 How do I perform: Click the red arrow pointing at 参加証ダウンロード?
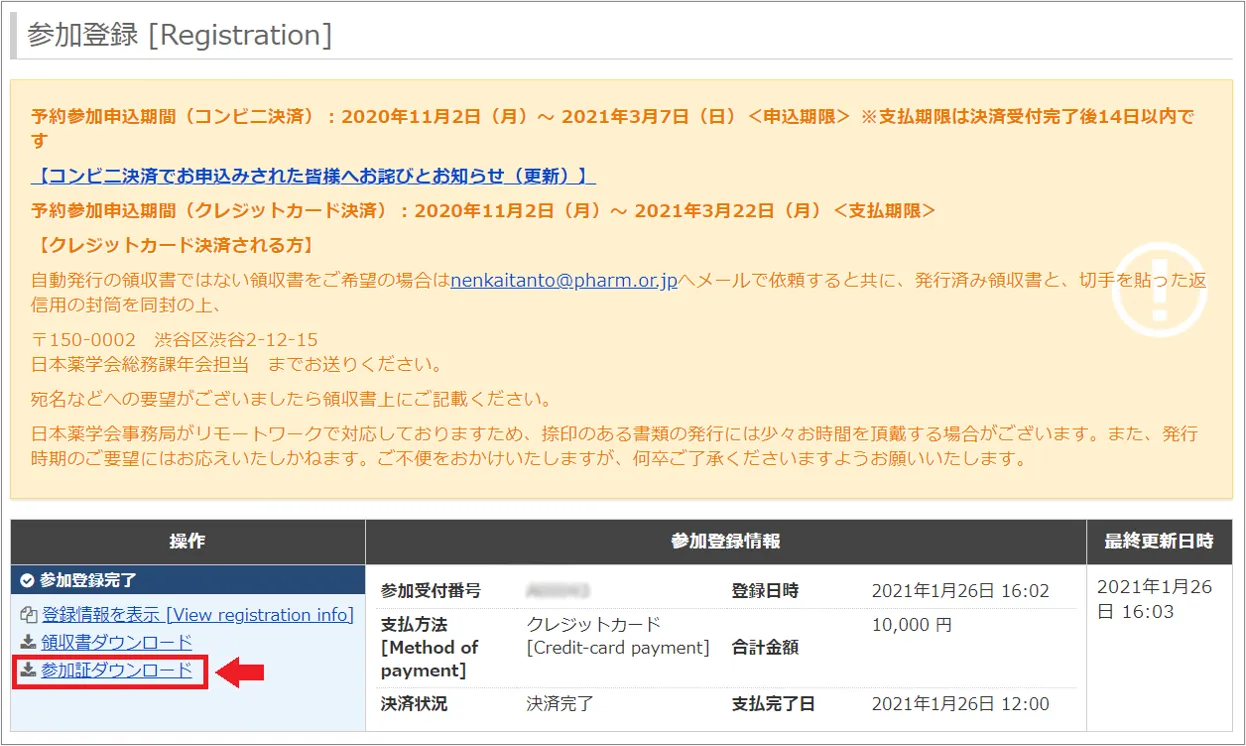coord(240,672)
